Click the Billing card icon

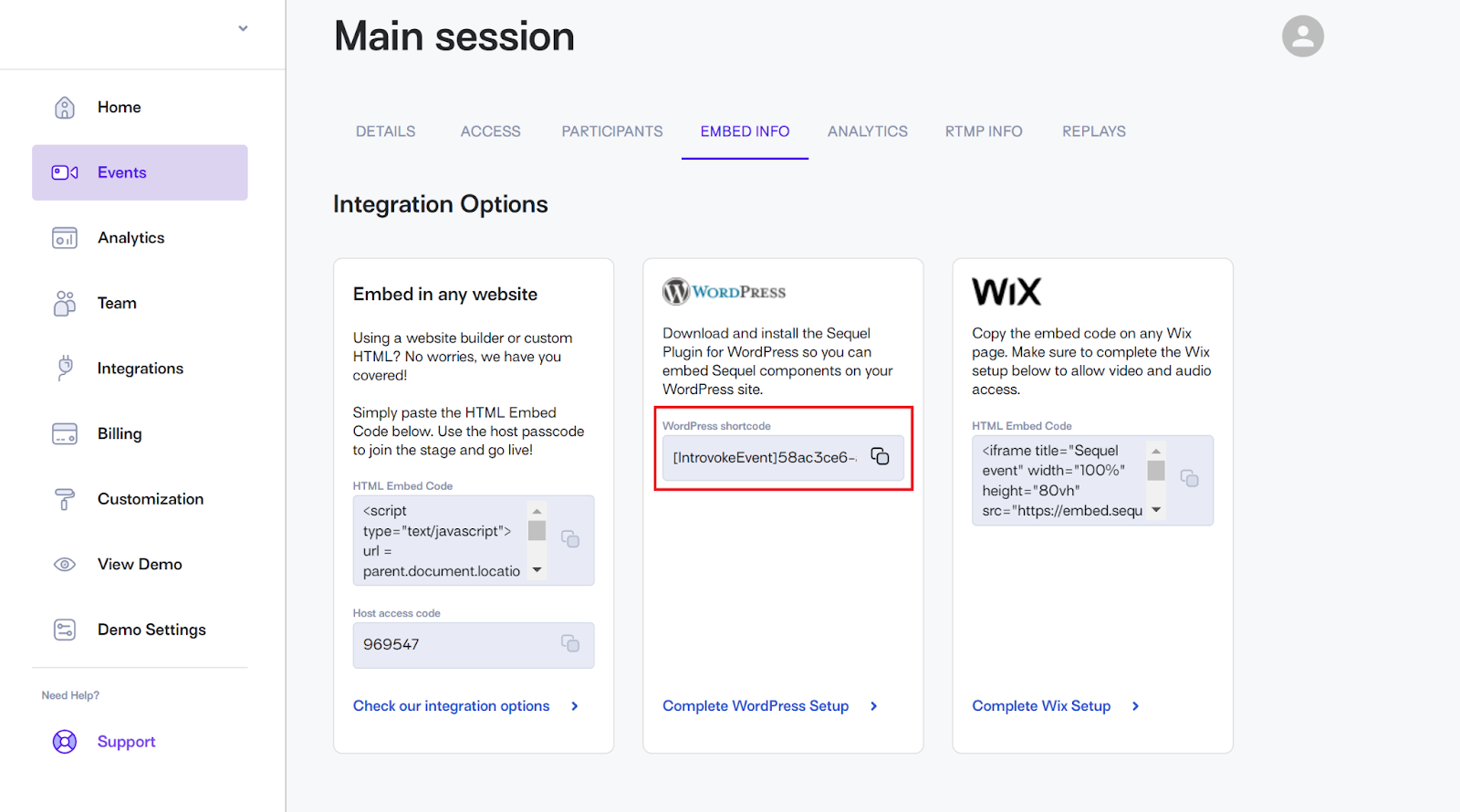65,433
